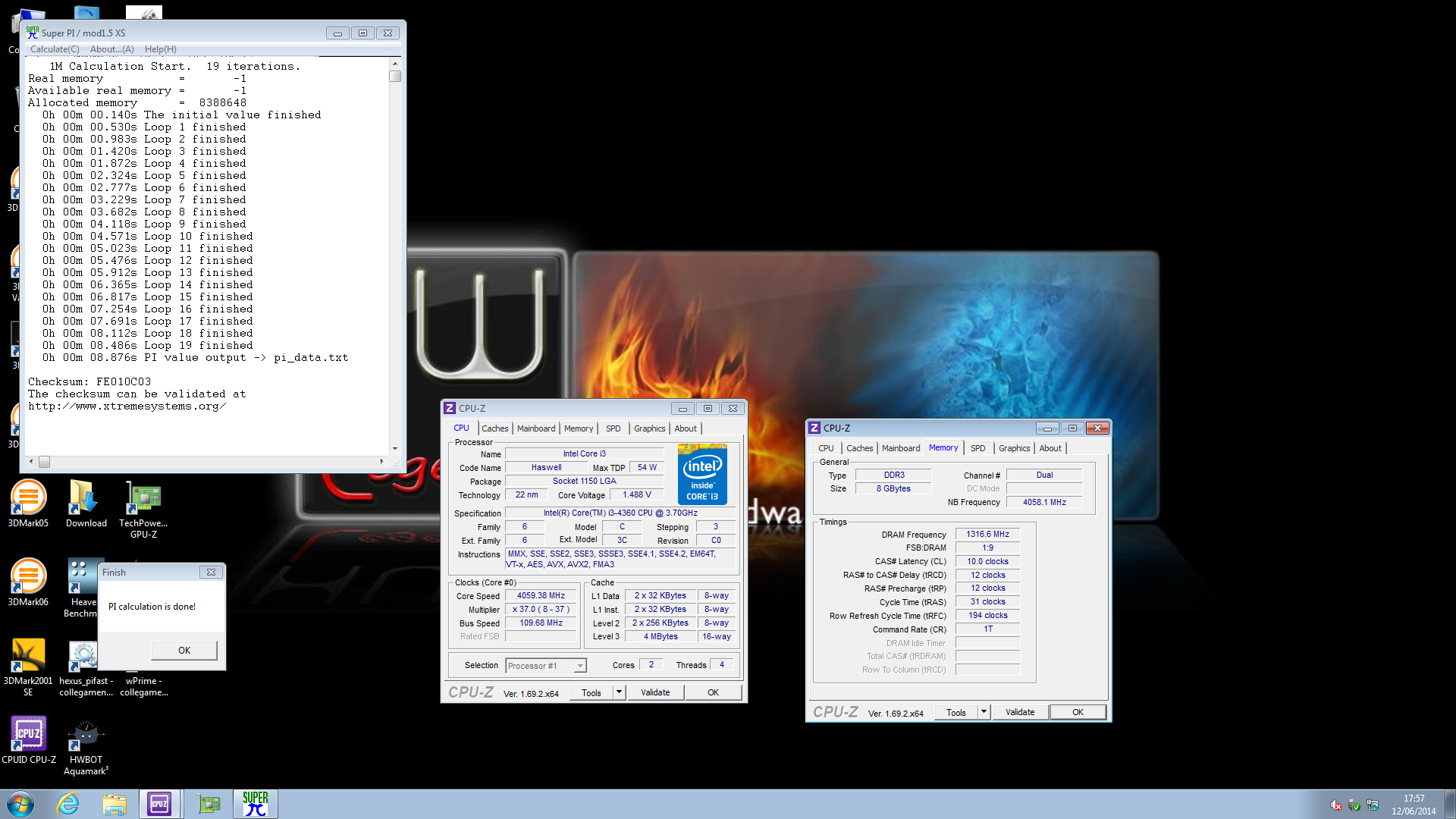
Task: Open the 3DMark06 desktop shortcut
Action: (x=28, y=582)
